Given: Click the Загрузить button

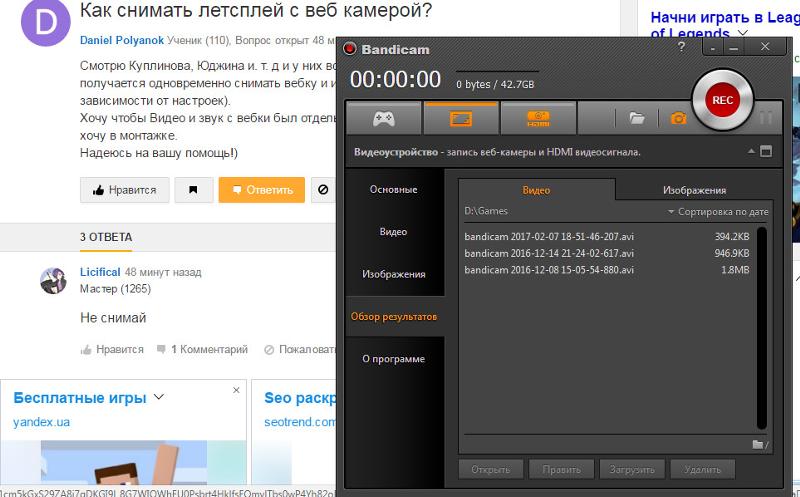Looking at the screenshot, I should (632, 469).
